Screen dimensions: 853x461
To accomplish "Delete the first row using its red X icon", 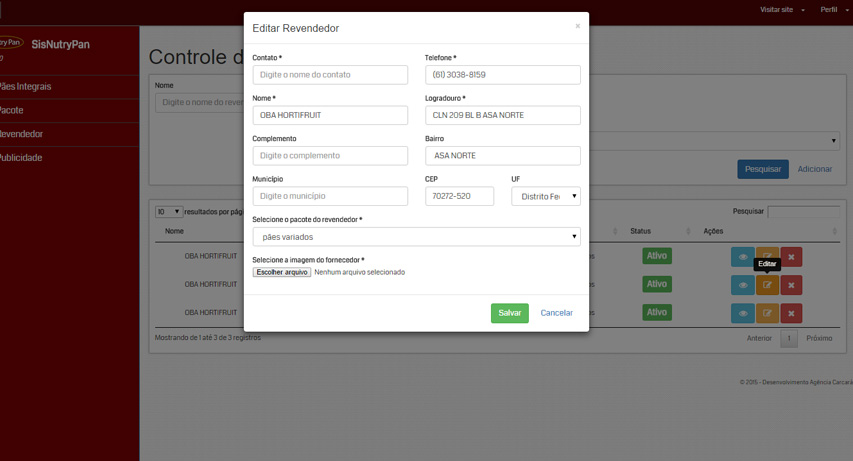I will (x=791, y=257).
